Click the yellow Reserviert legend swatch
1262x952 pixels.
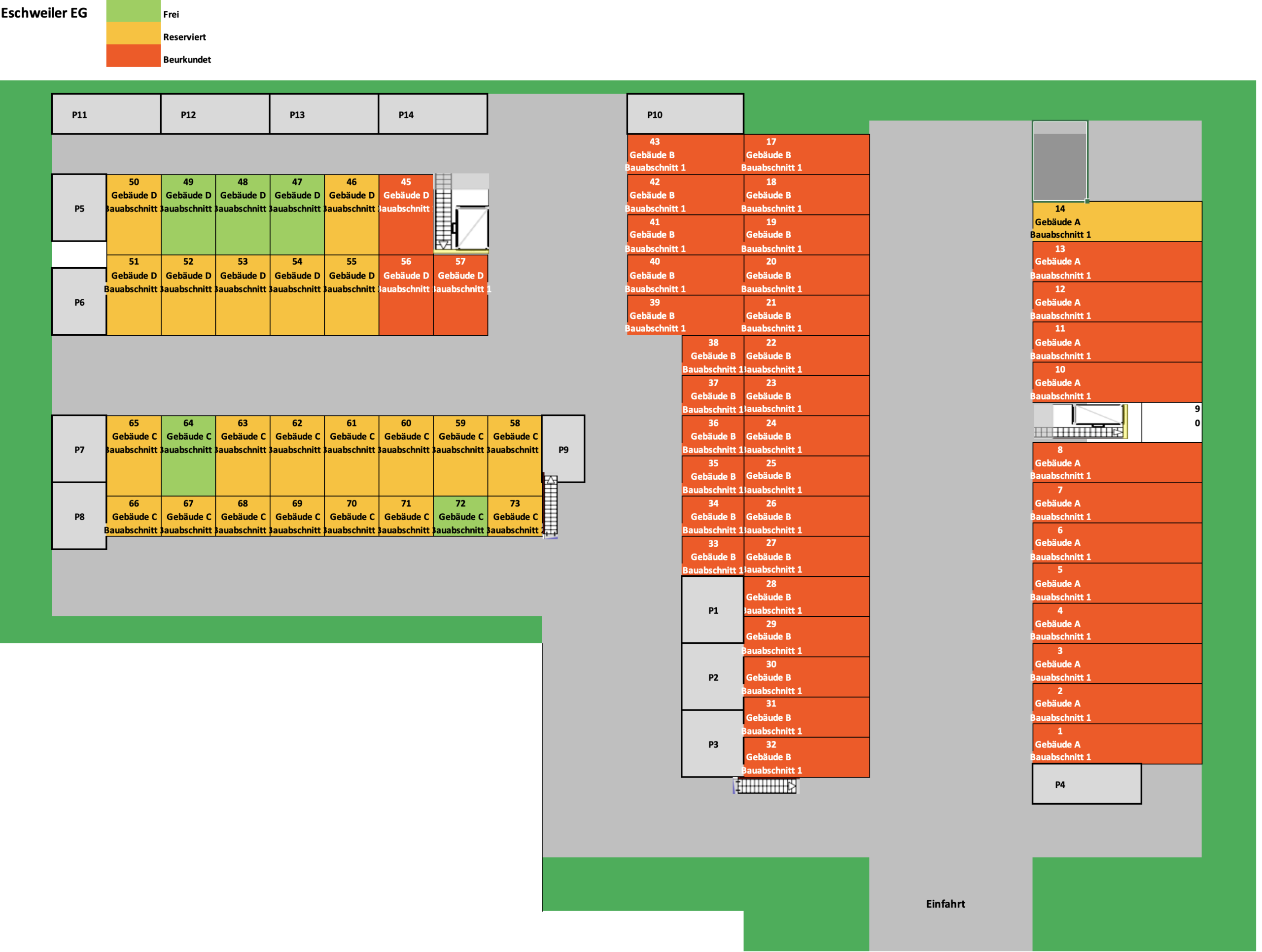(x=133, y=34)
